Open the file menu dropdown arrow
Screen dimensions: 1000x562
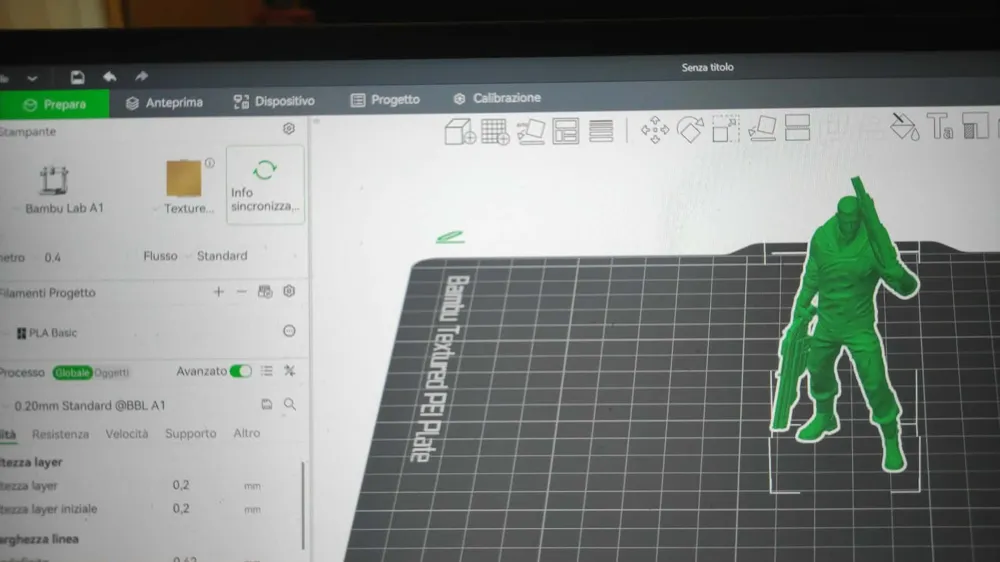33,79
